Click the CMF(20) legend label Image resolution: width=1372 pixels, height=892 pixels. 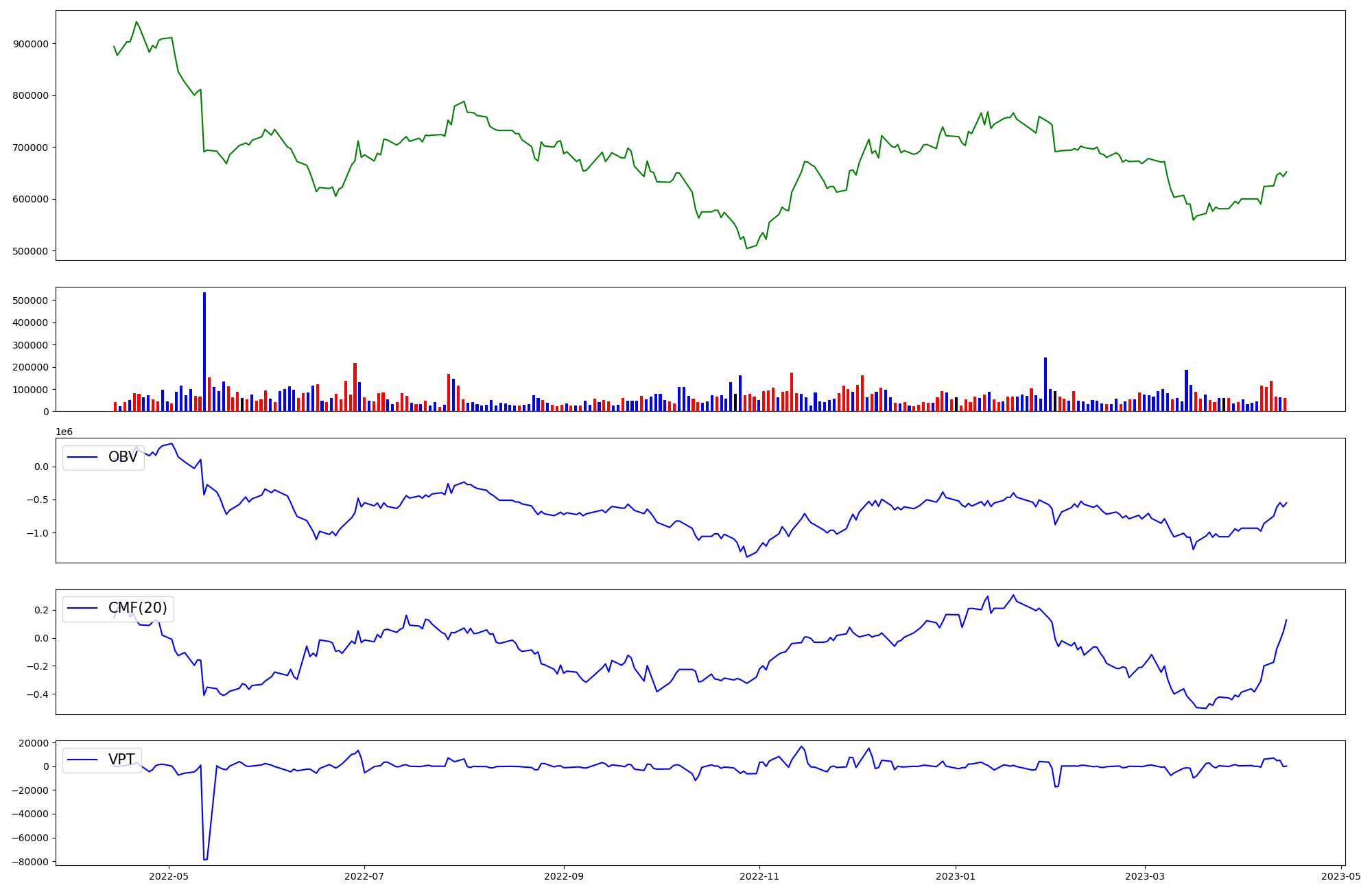(x=137, y=609)
